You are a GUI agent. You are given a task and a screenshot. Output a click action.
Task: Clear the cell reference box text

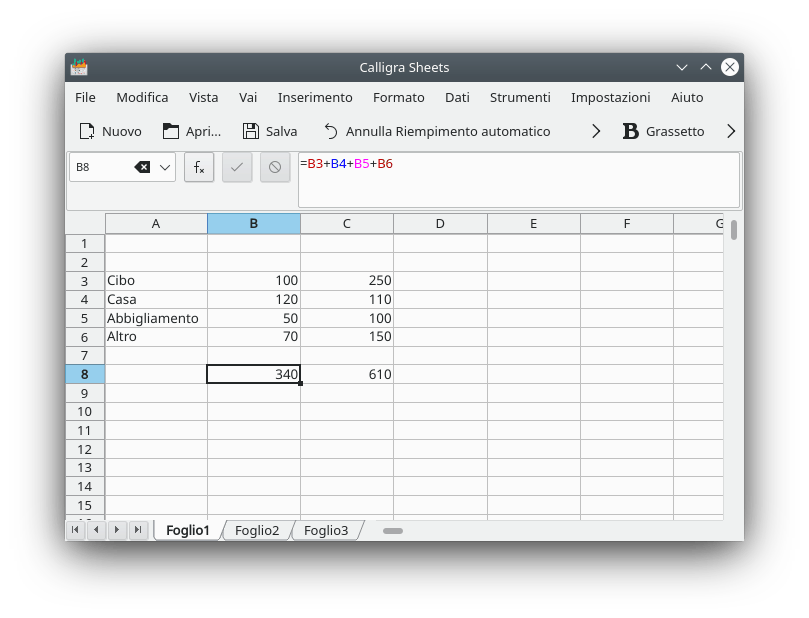point(142,167)
